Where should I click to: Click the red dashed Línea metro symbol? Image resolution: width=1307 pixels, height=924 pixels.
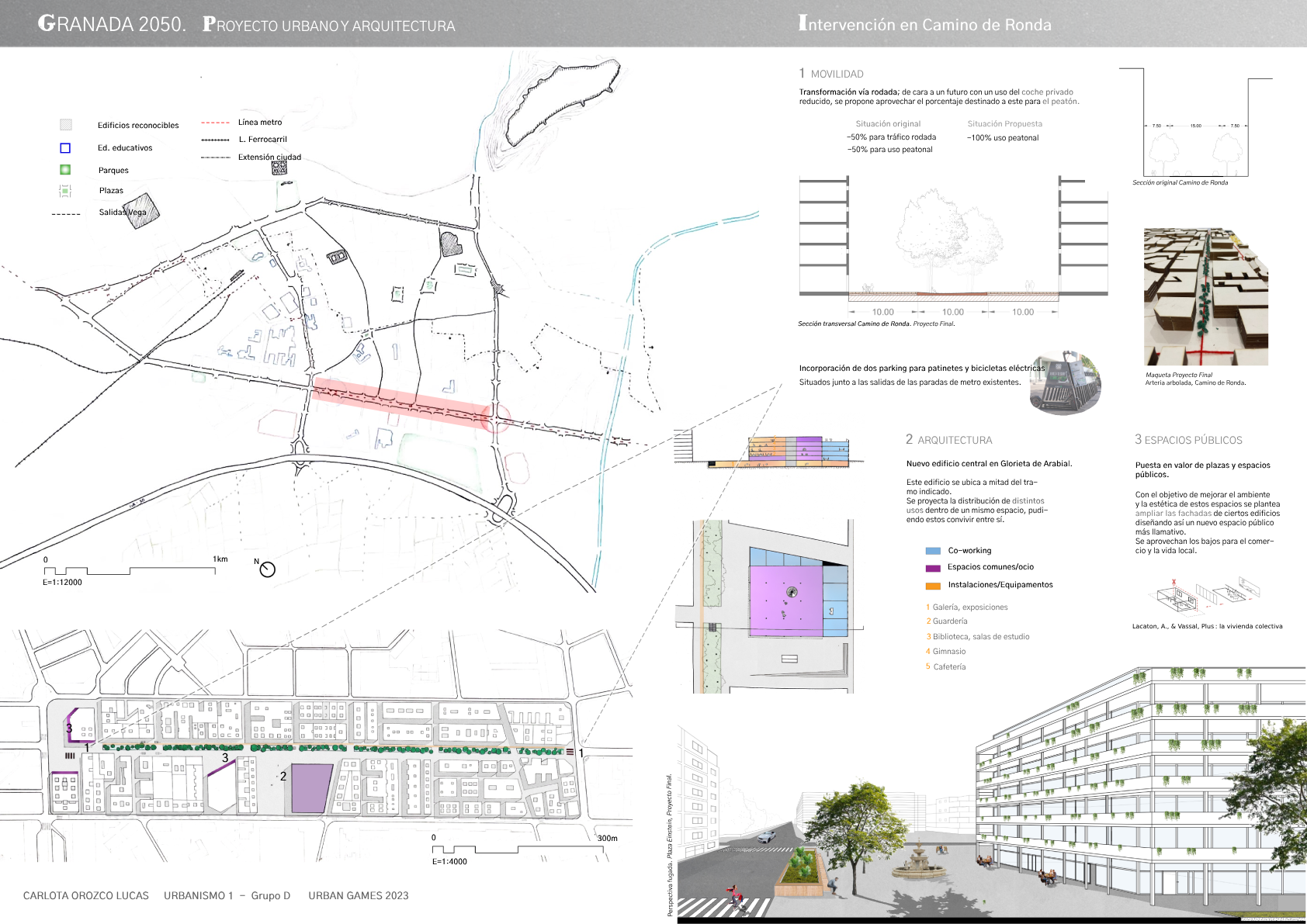pos(215,123)
